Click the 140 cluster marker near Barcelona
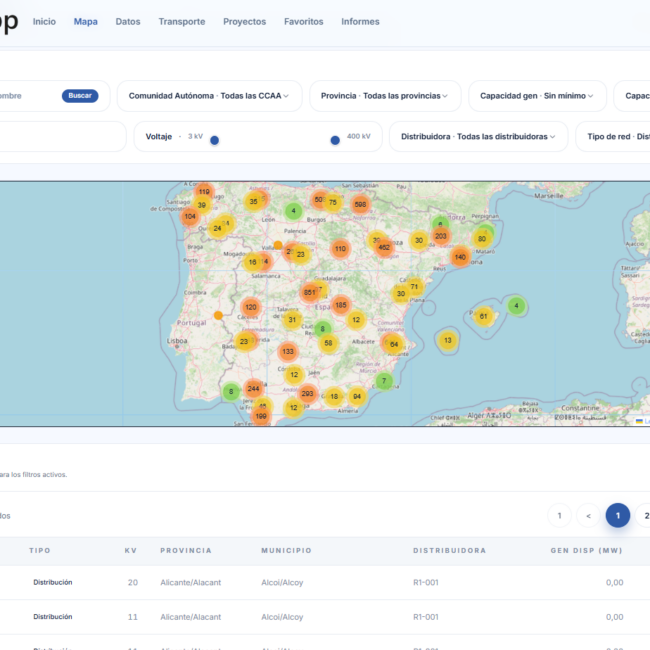 click(460, 257)
